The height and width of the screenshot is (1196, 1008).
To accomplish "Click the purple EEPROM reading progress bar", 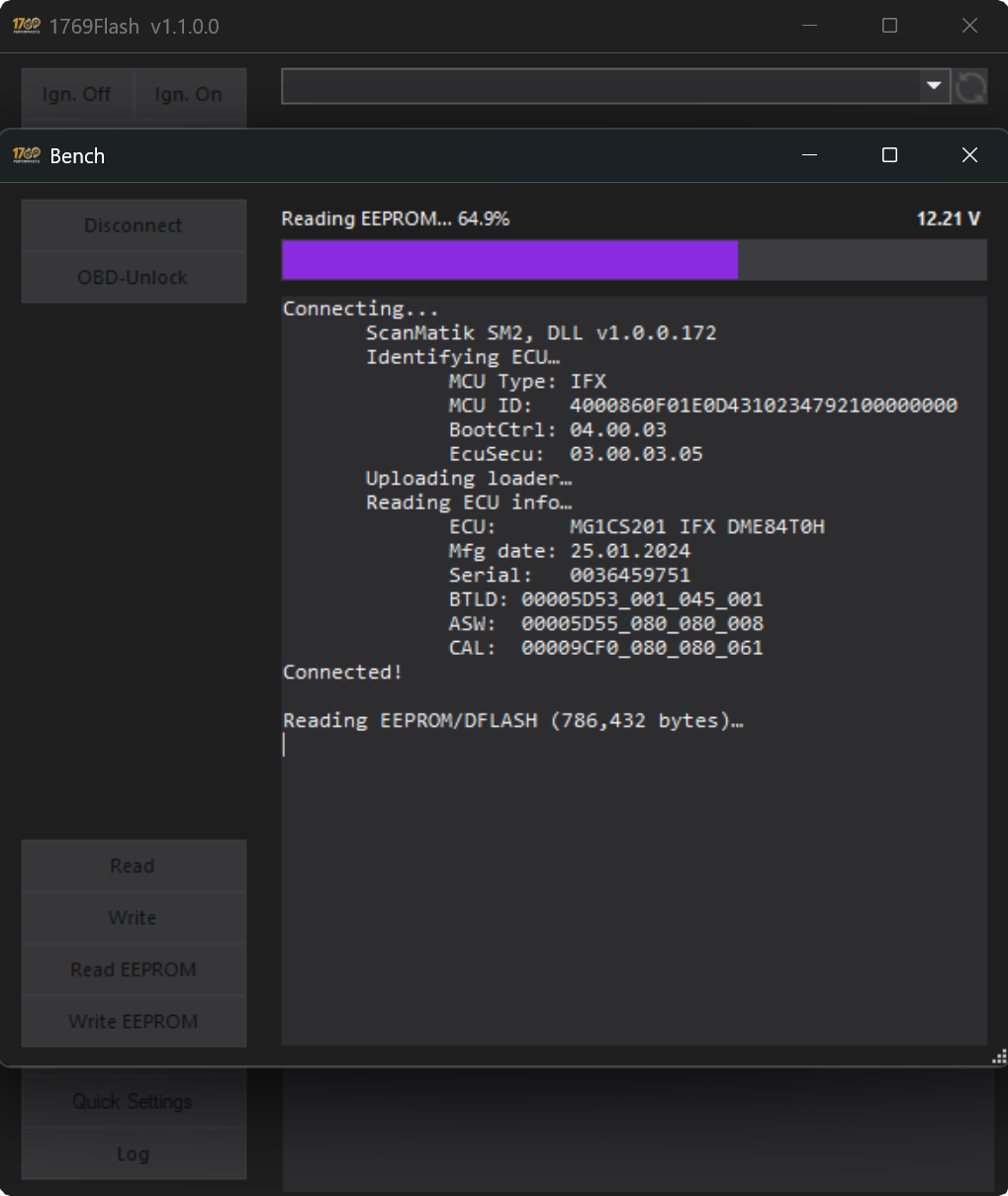I will (x=634, y=260).
